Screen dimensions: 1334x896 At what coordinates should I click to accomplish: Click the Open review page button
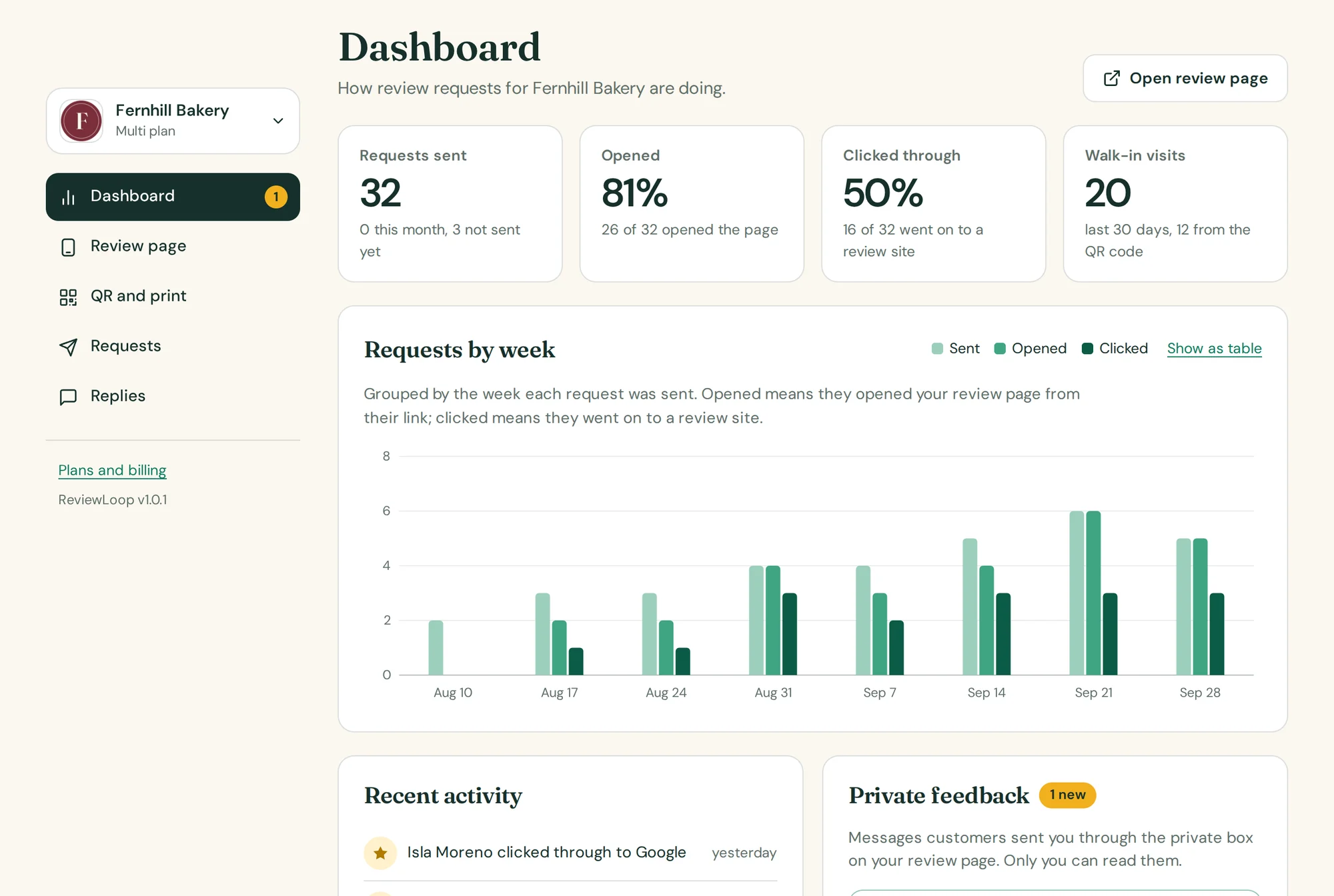(x=1185, y=79)
